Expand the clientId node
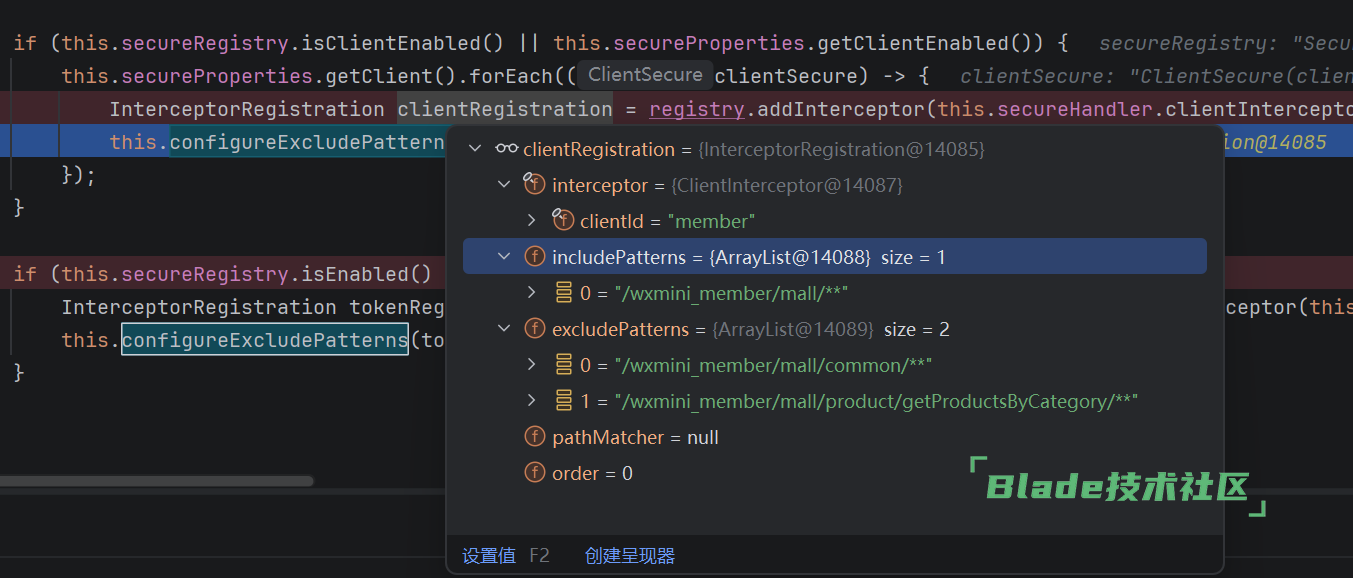The width and height of the screenshot is (1353, 578). click(x=532, y=221)
